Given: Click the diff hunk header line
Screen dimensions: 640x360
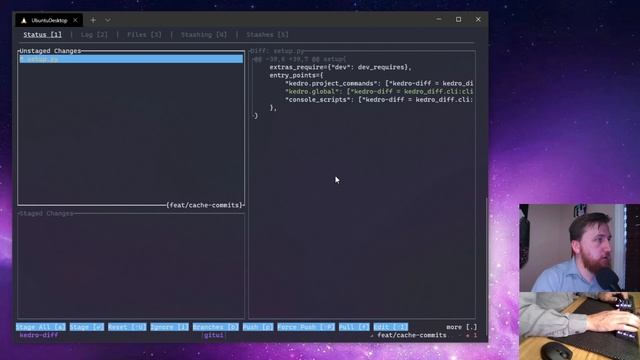Looking at the screenshot, I should coord(299,60).
